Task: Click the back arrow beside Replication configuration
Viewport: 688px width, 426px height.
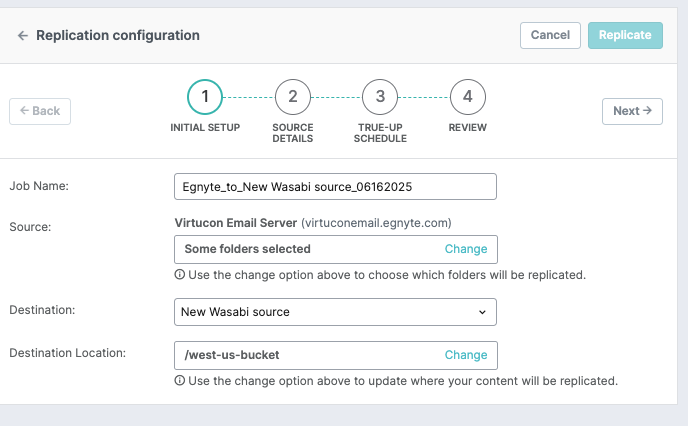Action: (x=22, y=36)
